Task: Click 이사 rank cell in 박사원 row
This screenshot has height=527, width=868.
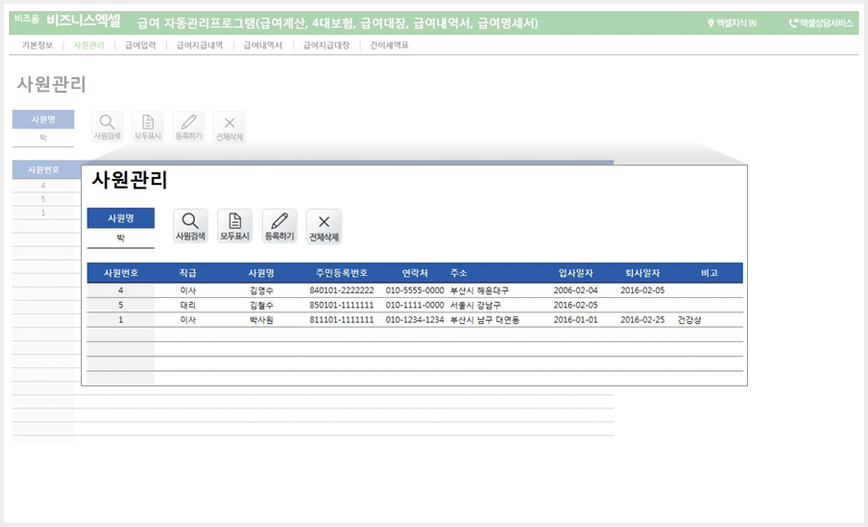Action: point(188,320)
